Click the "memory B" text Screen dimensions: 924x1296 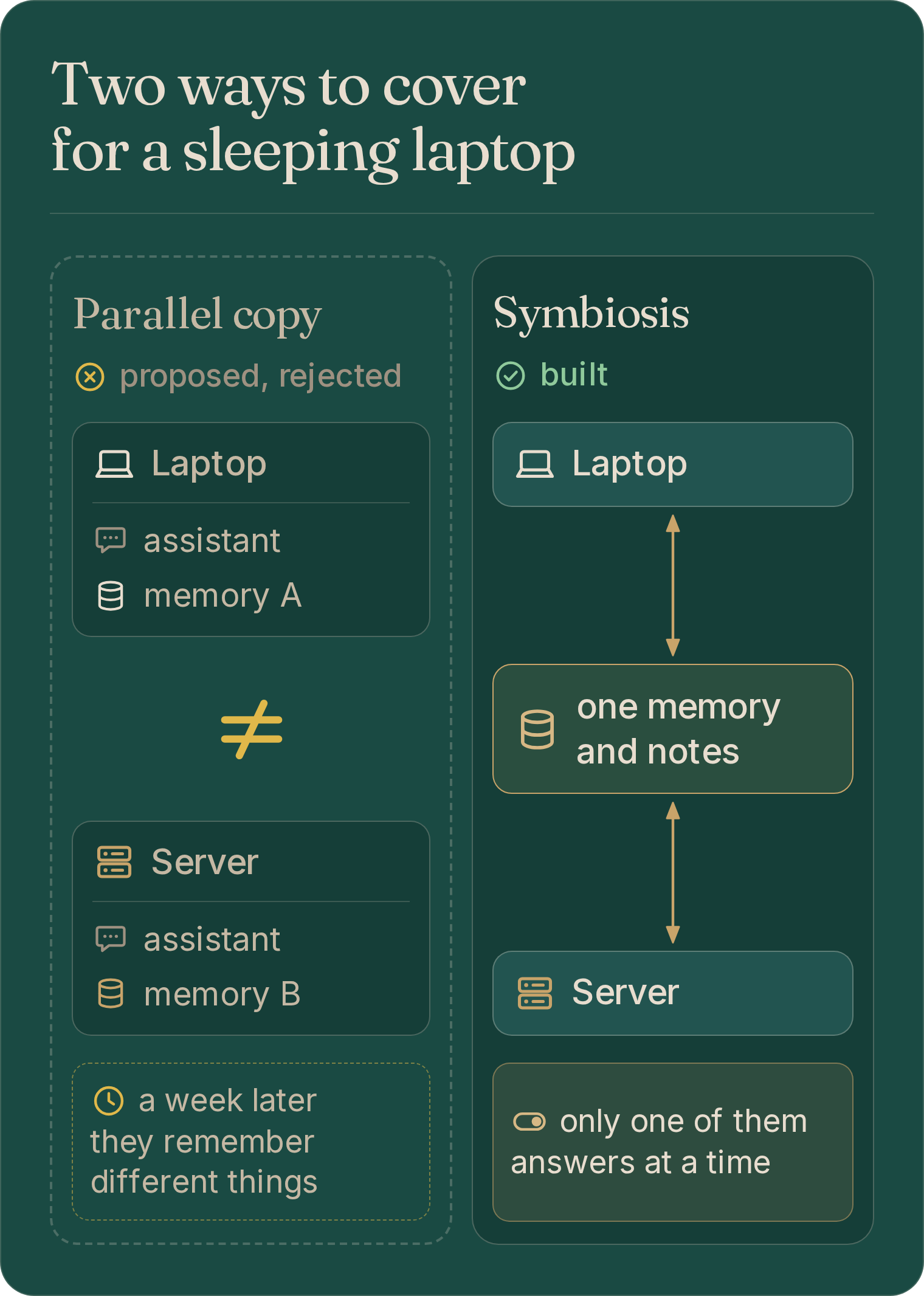222,995
